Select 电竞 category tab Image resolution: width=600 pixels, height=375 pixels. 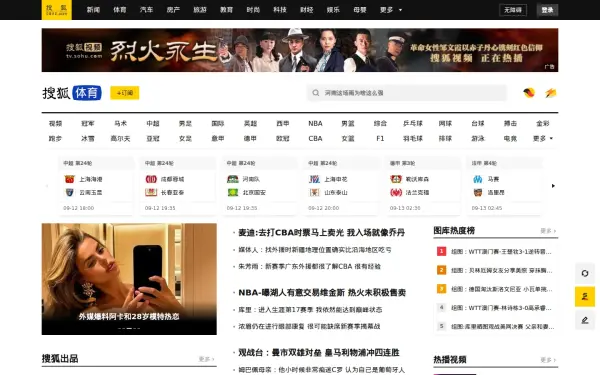510,139
